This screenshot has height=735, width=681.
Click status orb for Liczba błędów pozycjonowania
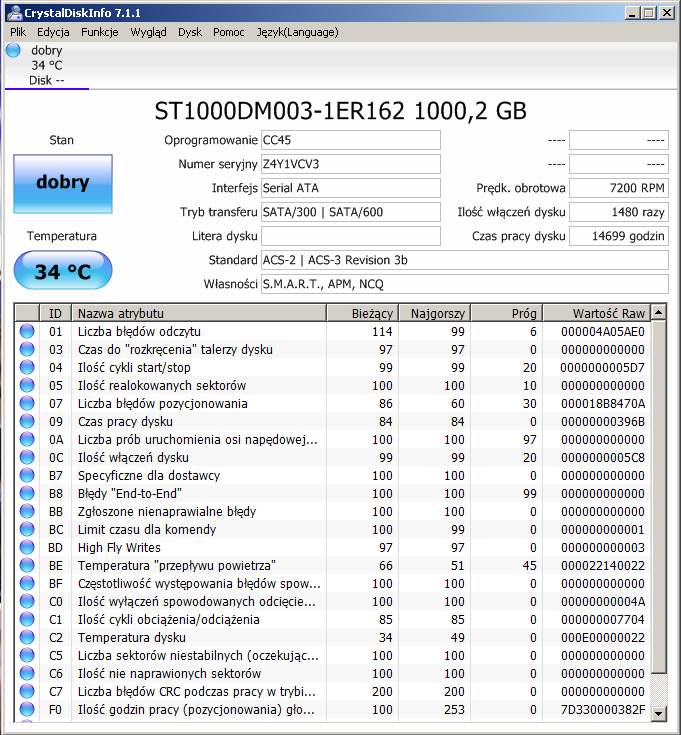27,403
